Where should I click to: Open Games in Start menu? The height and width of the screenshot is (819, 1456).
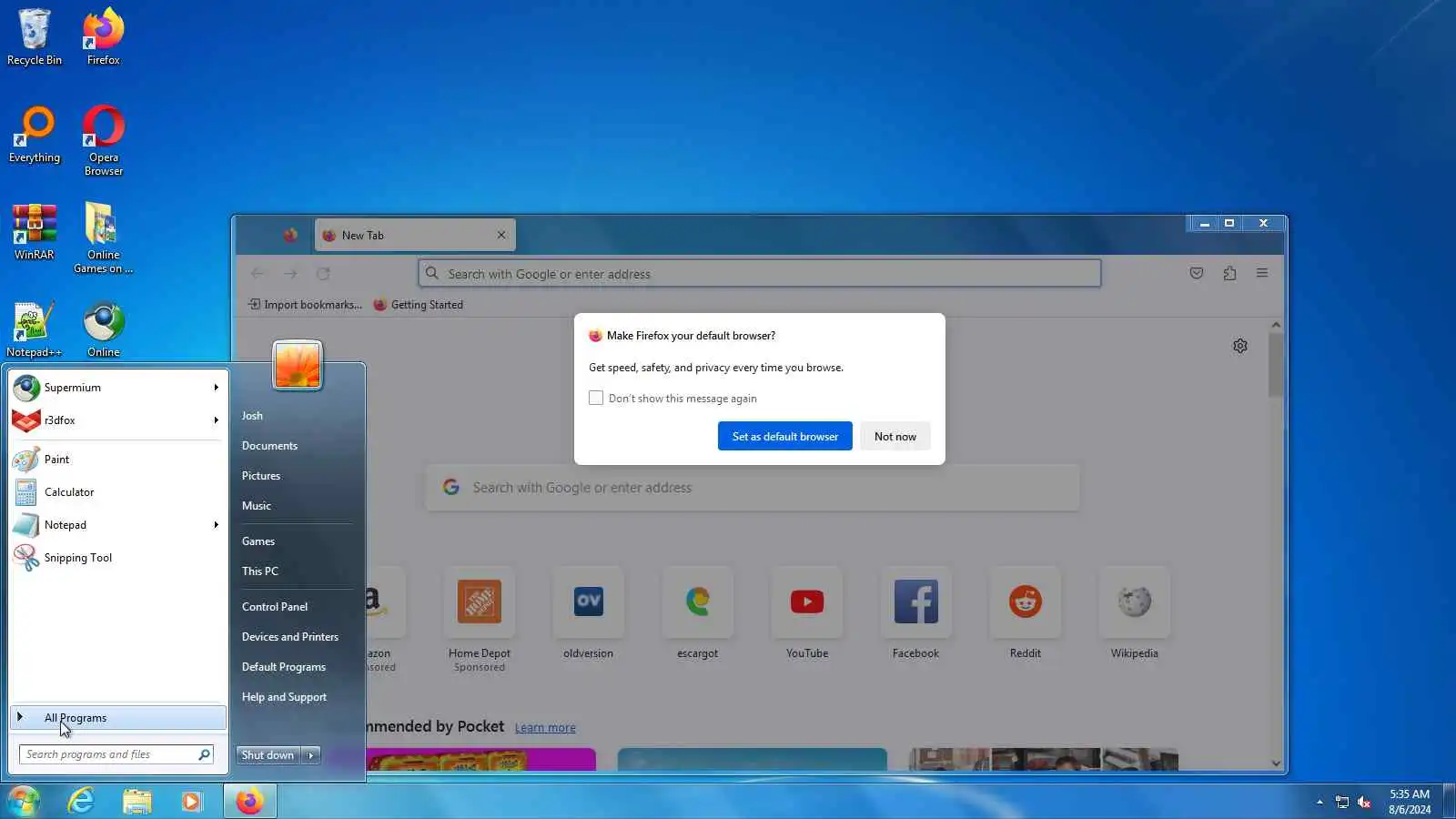pos(258,541)
